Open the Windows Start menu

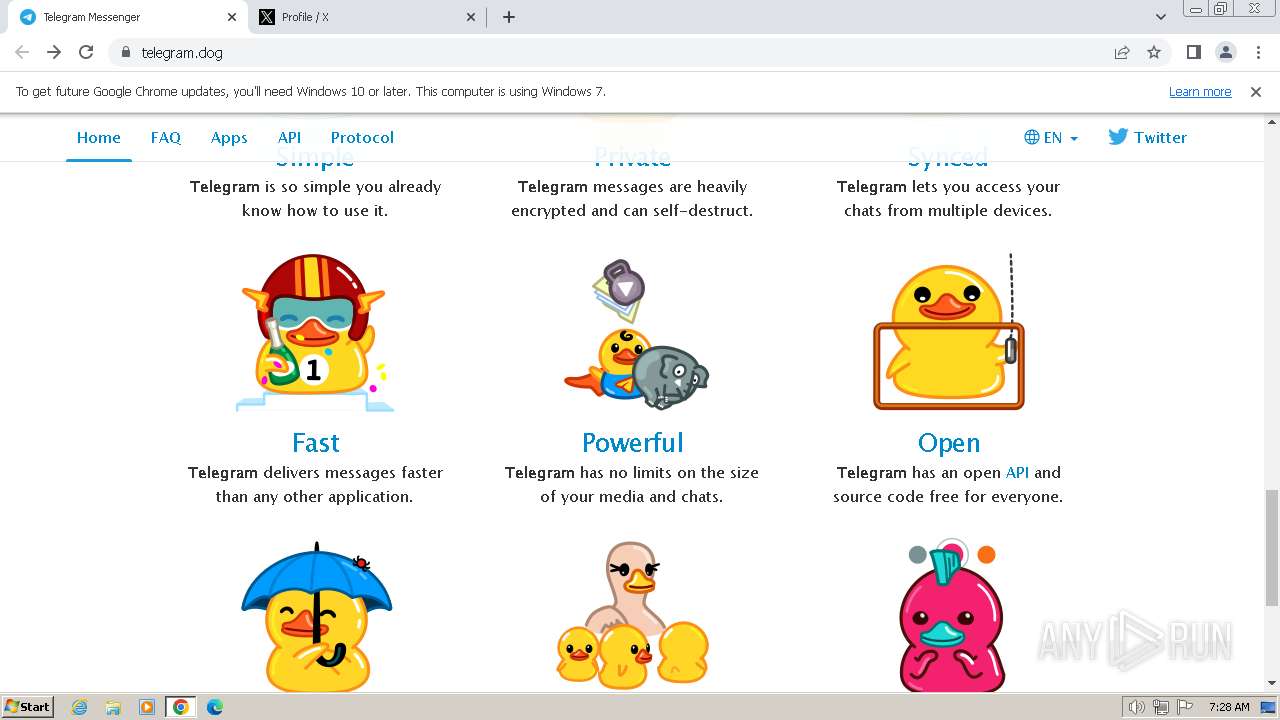click(x=28, y=707)
